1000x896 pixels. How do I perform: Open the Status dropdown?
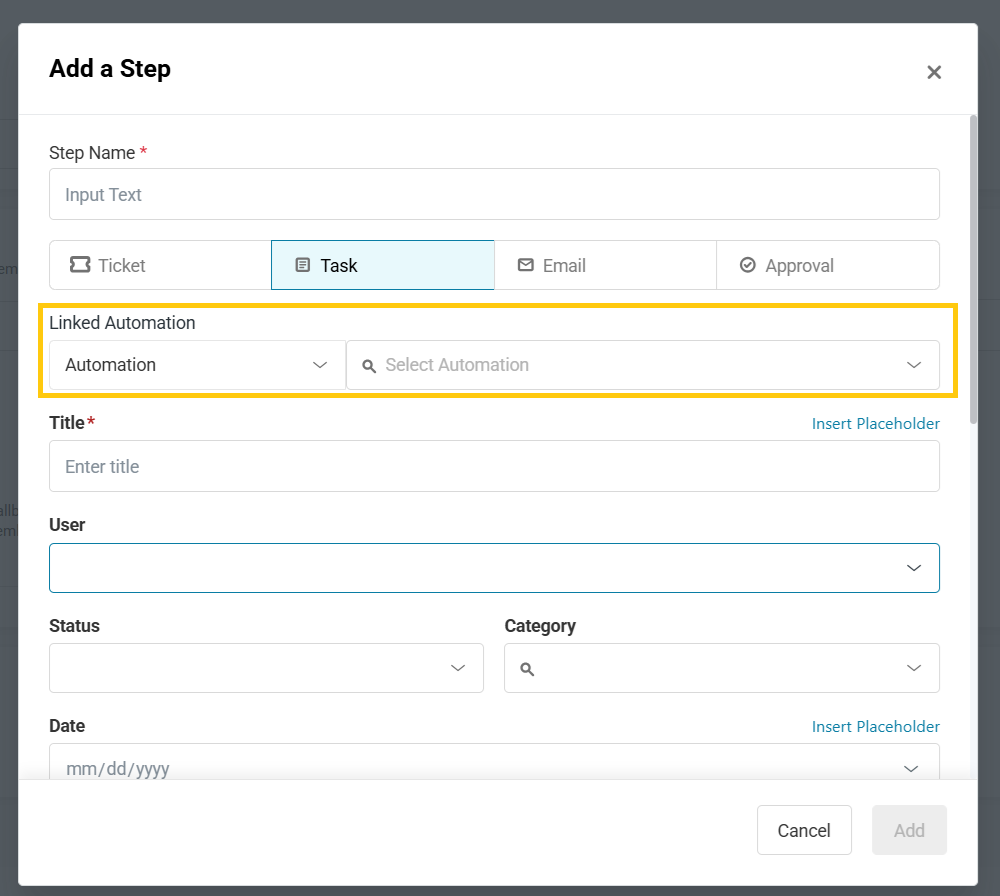pos(266,668)
